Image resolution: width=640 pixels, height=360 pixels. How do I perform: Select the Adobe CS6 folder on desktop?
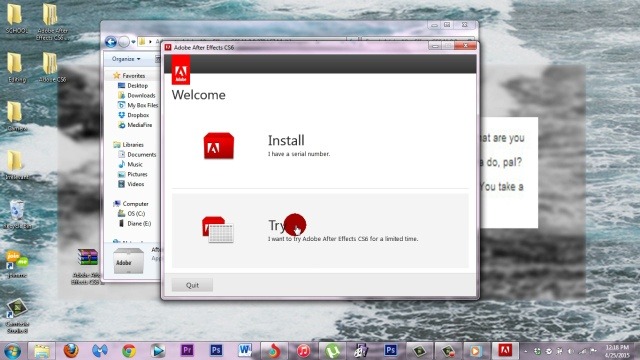point(52,68)
